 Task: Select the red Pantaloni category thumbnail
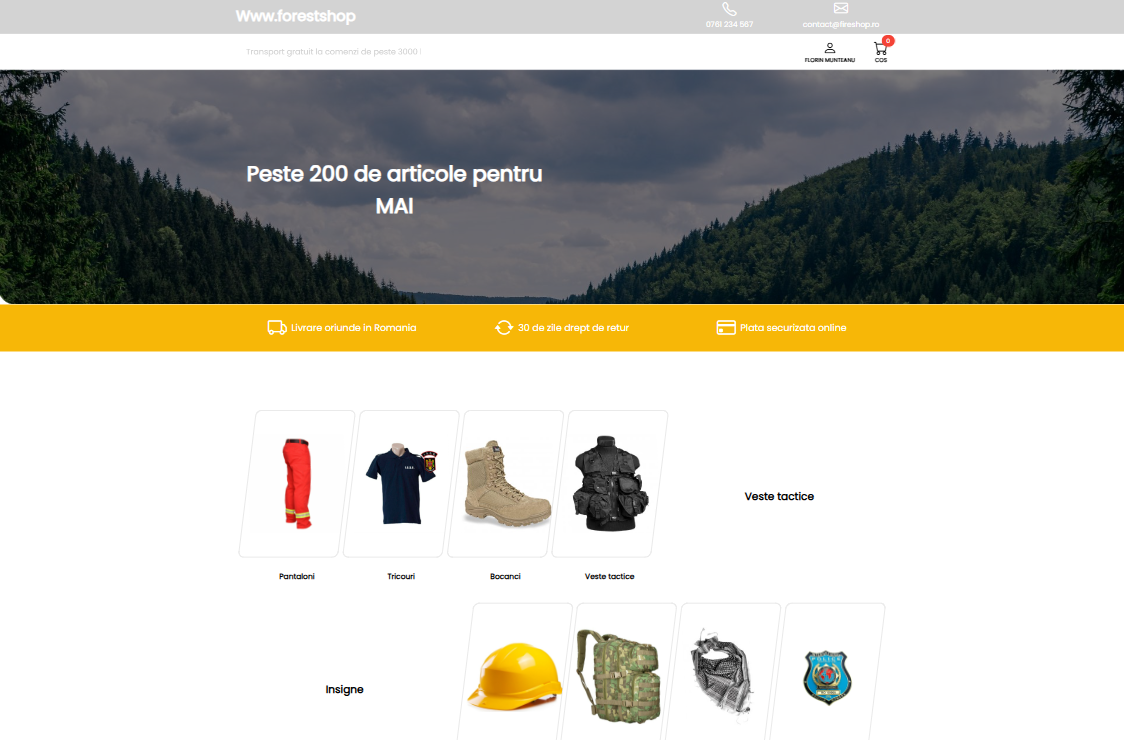click(297, 483)
